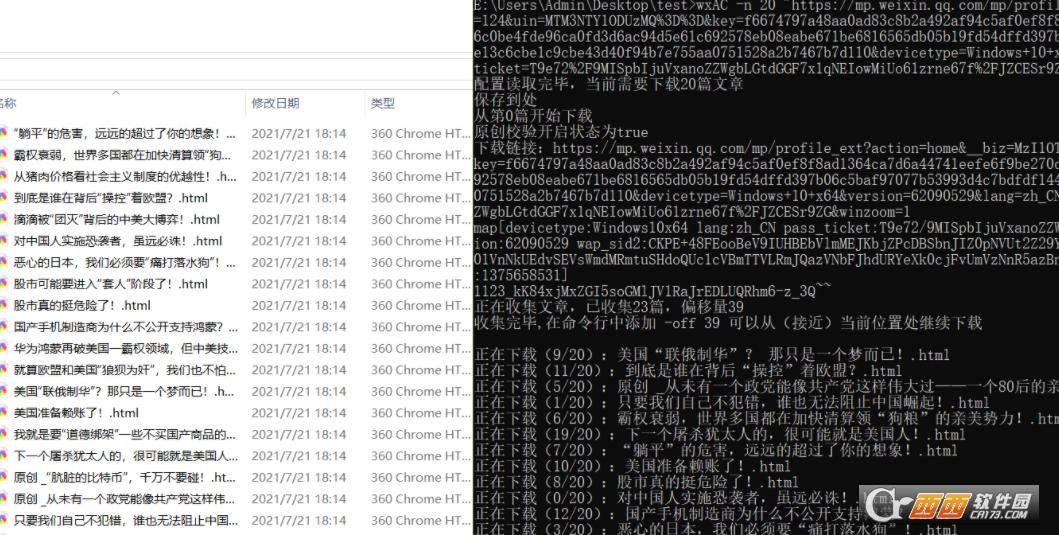Click 360 Chrome HT type of "肮脏的比特币" row

point(420,478)
